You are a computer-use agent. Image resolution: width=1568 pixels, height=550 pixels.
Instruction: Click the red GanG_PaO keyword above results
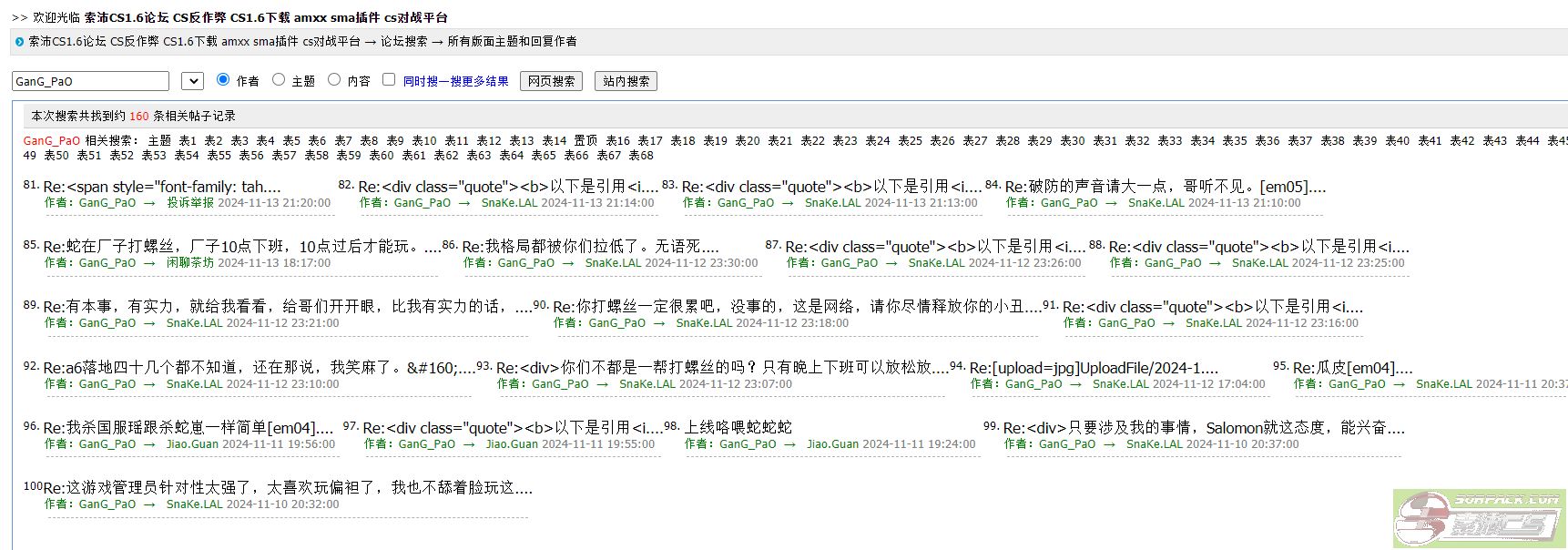click(52, 140)
